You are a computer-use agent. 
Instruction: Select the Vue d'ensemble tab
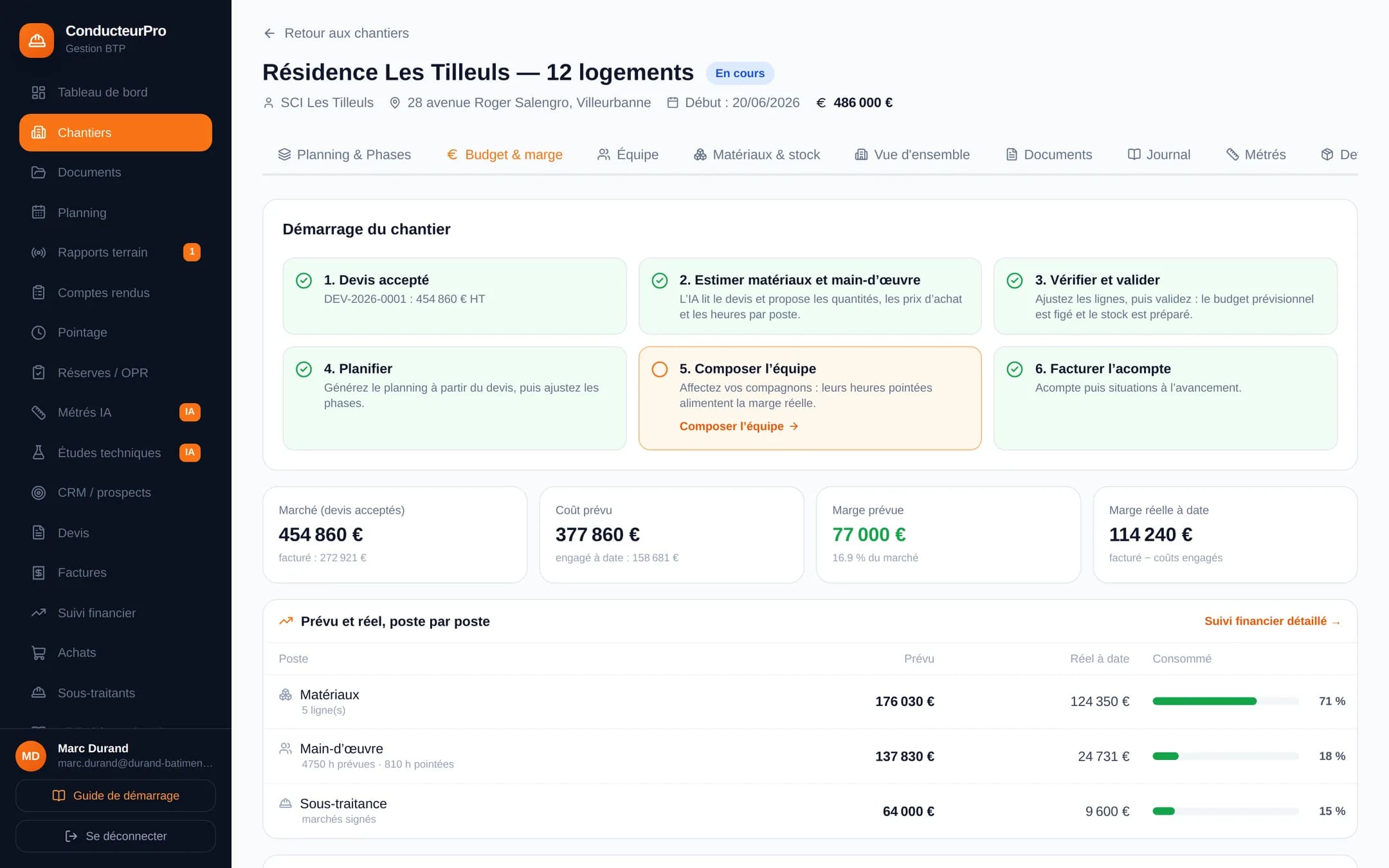click(912, 154)
